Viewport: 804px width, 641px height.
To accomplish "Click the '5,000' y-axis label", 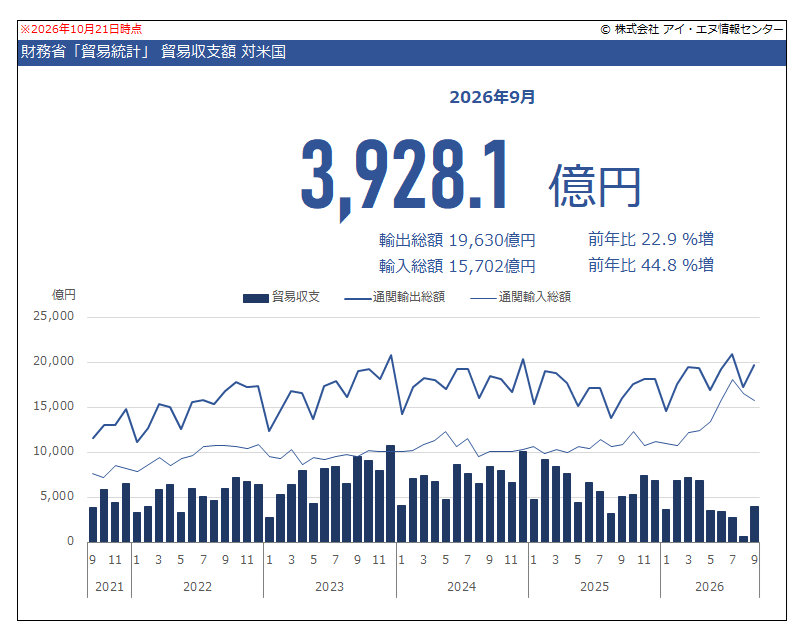I will pyautogui.click(x=57, y=496).
